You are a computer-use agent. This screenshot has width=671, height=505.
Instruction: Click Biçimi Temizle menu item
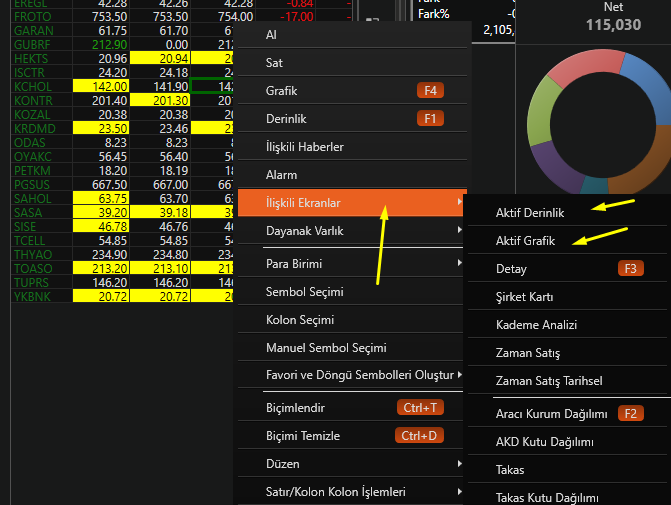click(x=302, y=436)
